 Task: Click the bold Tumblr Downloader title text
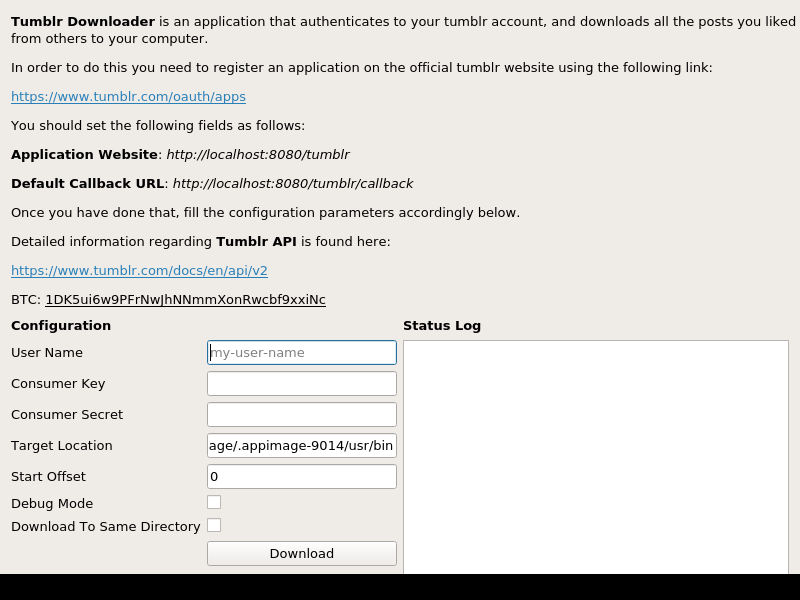pyautogui.click(x=83, y=21)
